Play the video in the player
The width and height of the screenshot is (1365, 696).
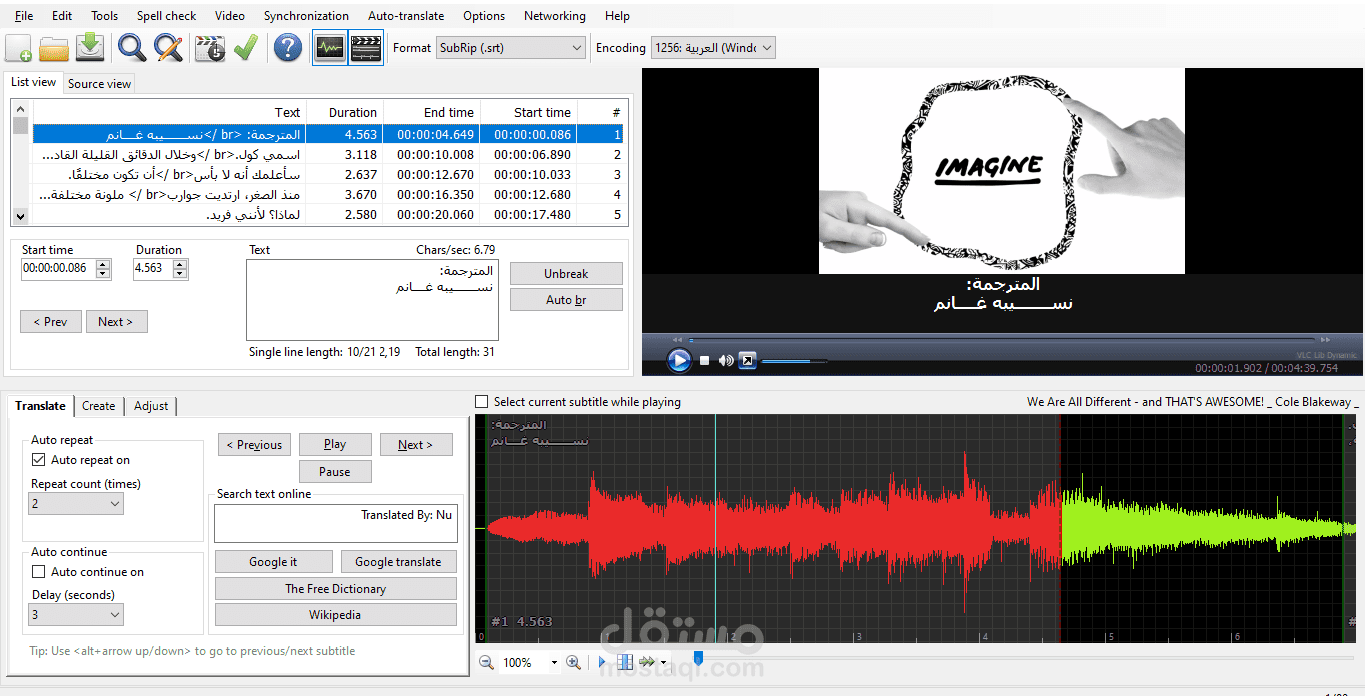[679, 360]
